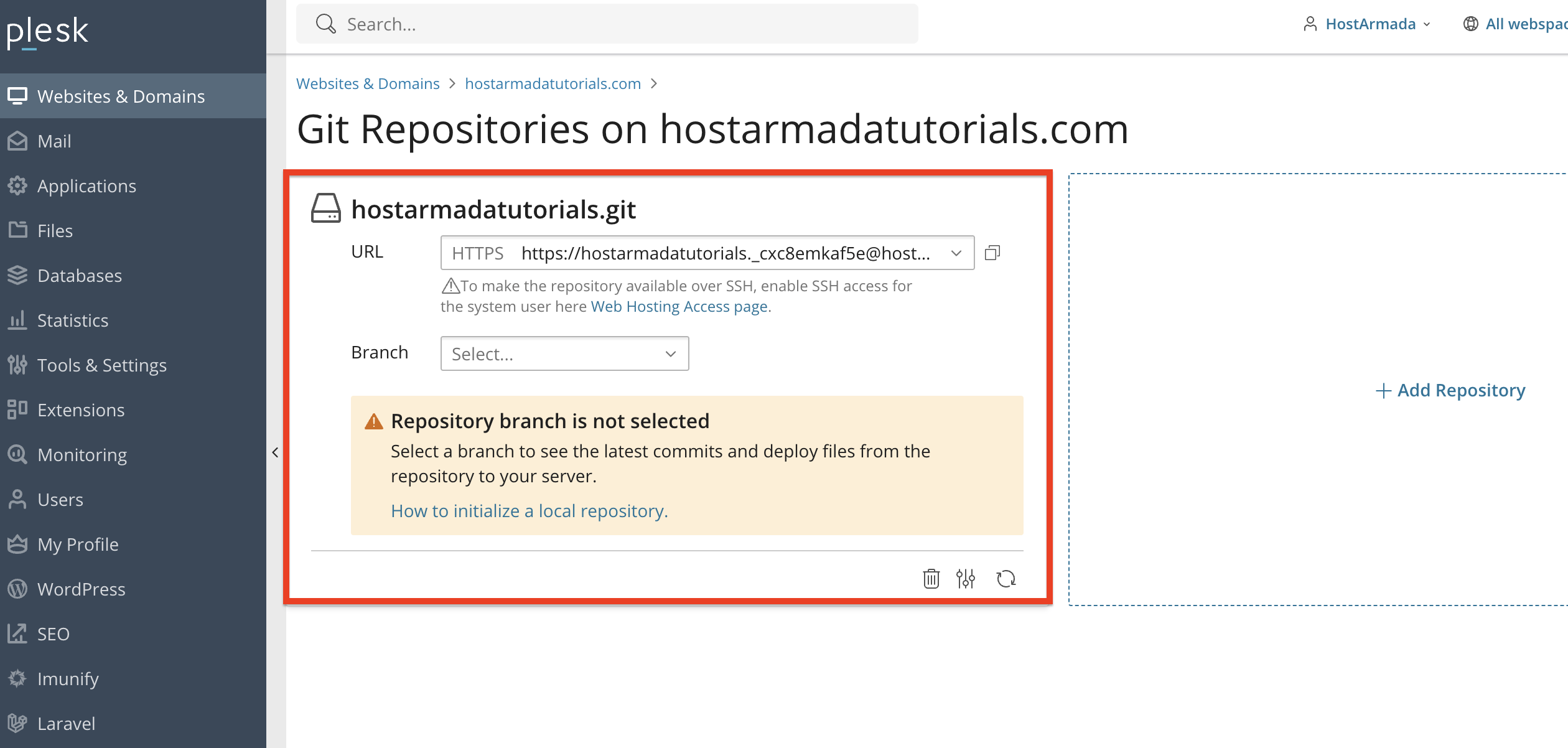Open How to initialize a local repository
This screenshot has width=1568, height=748.
(529, 511)
